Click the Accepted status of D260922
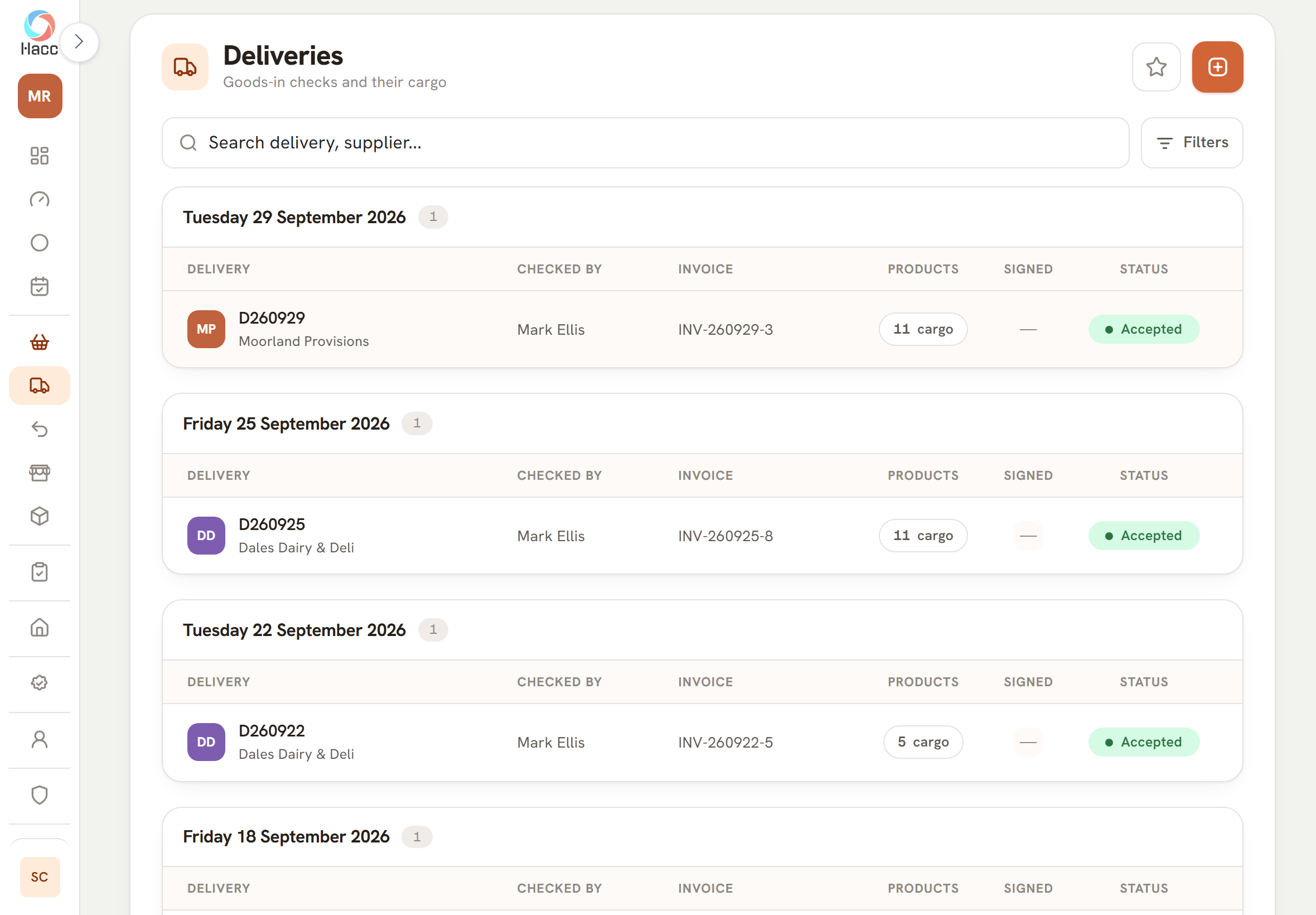This screenshot has width=1316, height=915. pos(1144,742)
